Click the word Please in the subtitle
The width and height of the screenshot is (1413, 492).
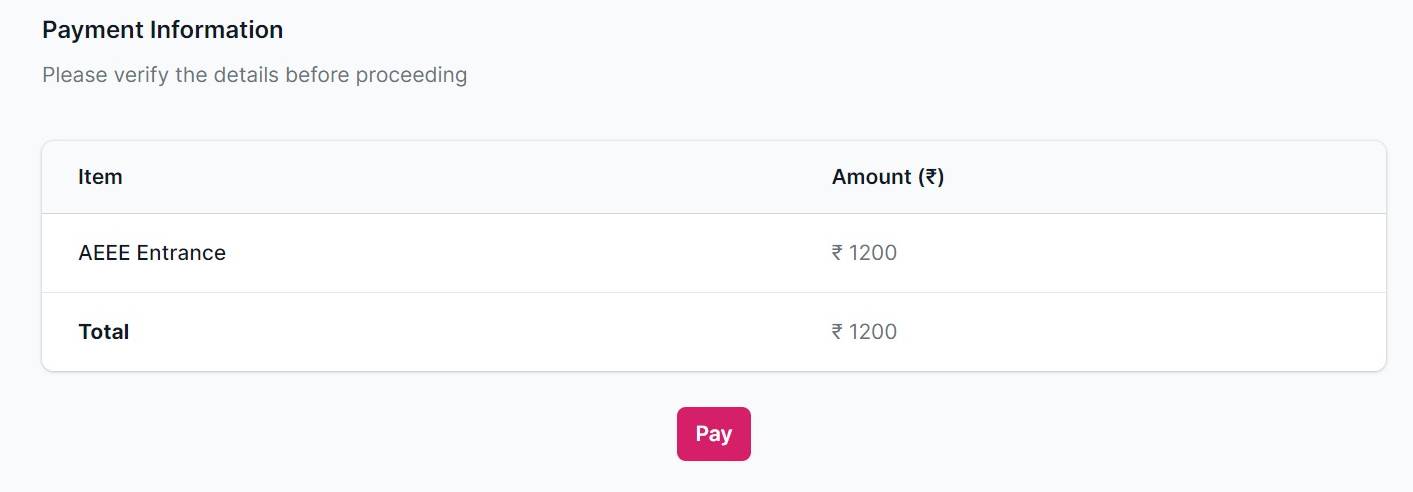click(73, 75)
